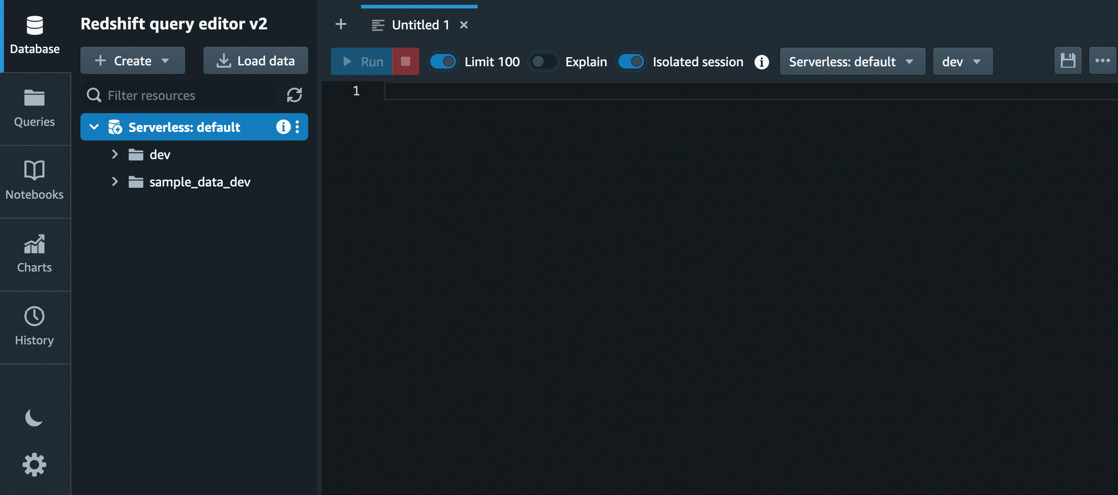The height and width of the screenshot is (495, 1118).
Task: Expand the sample_data_dev folder
Action: tap(115, 182)
